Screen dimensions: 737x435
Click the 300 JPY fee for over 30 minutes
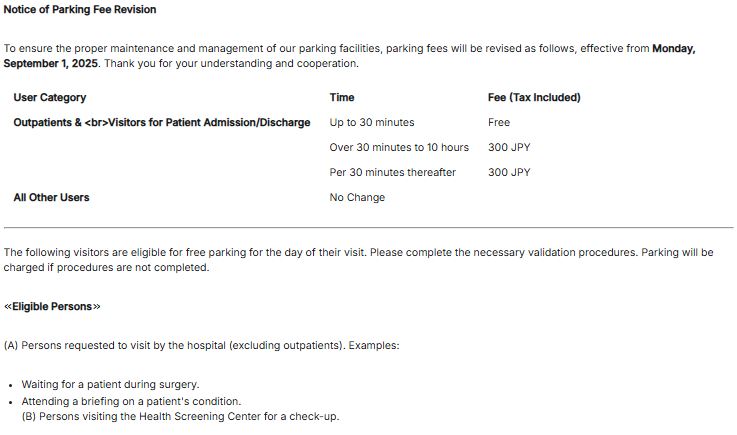tap(509, 147)
